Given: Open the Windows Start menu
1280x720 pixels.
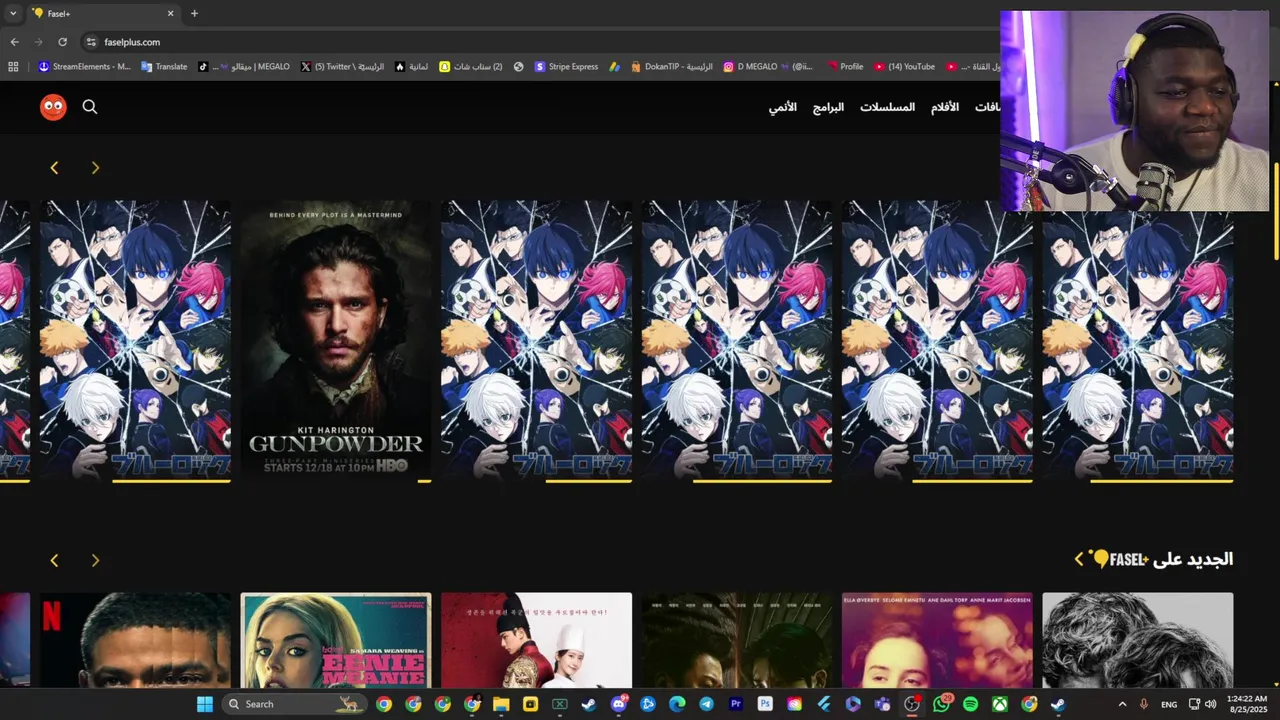Looking at the screenshot, I should (x=204, y=704).
